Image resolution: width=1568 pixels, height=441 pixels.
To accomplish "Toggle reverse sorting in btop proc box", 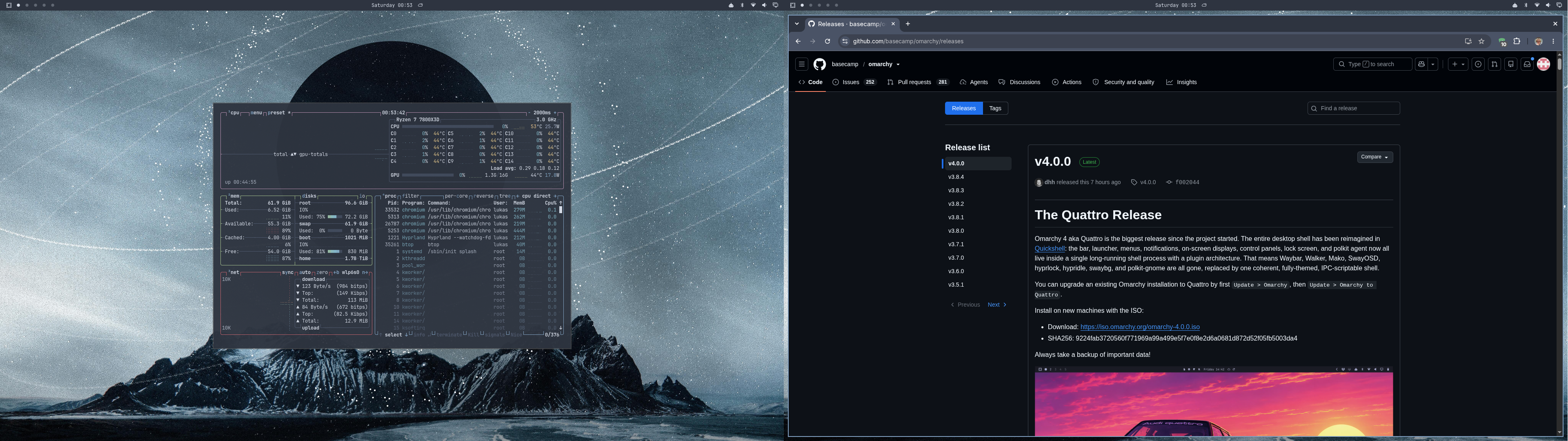I will [x=483, y=196].
